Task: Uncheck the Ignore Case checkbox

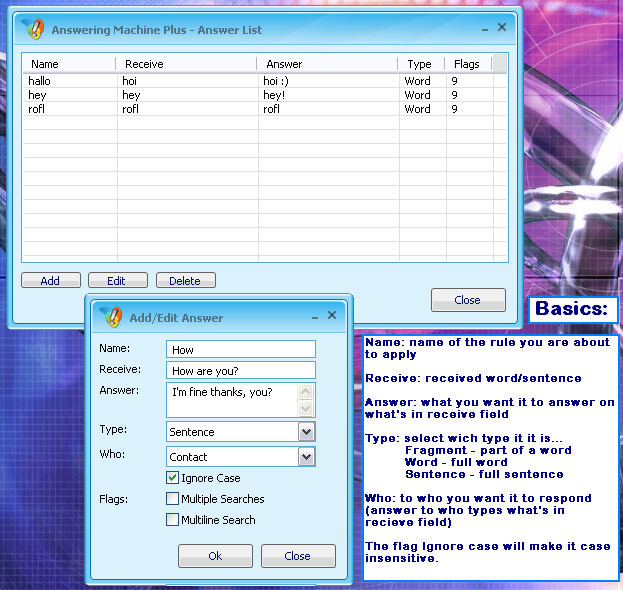Action: (x=172, y=478)
